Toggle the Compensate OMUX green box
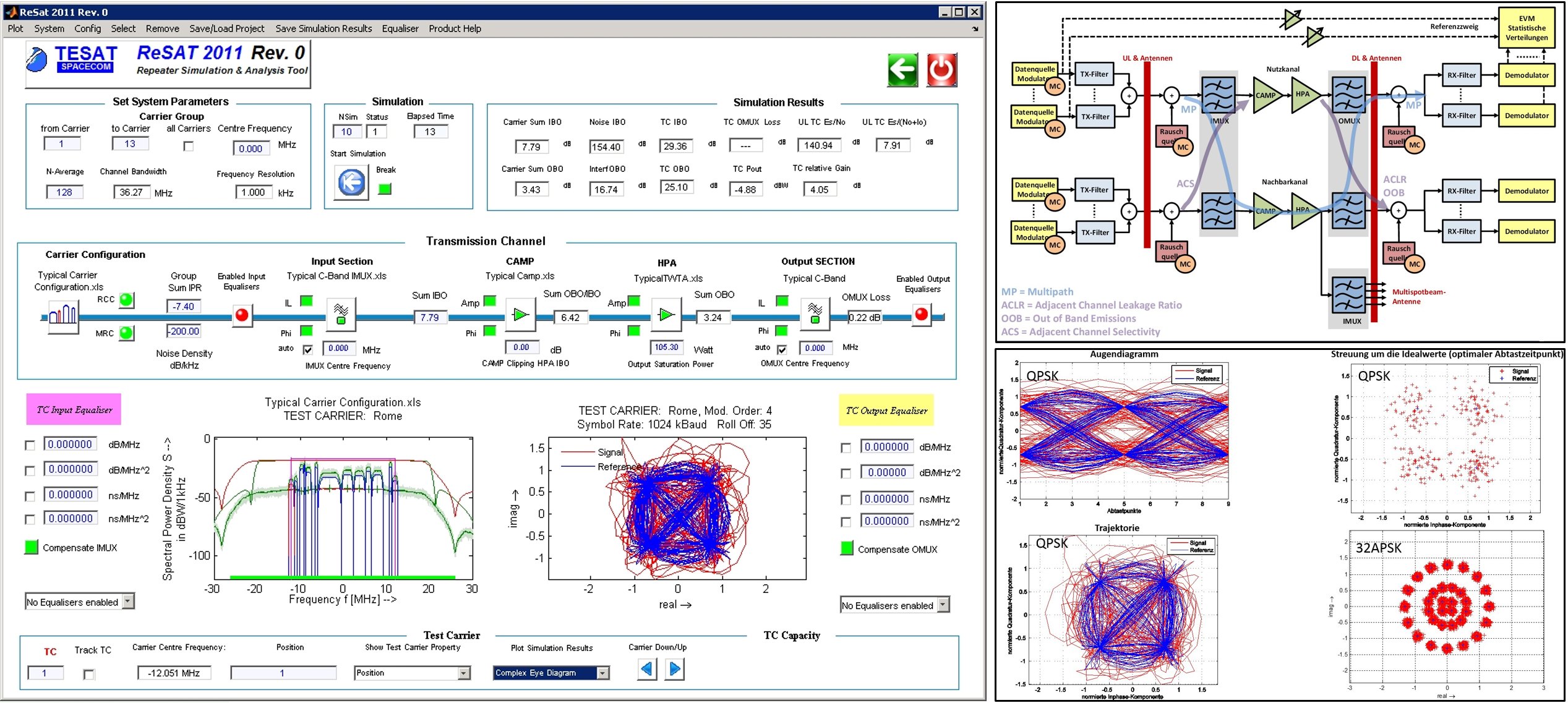Viewport: 1568px width, 703px height. click(847, 548)
